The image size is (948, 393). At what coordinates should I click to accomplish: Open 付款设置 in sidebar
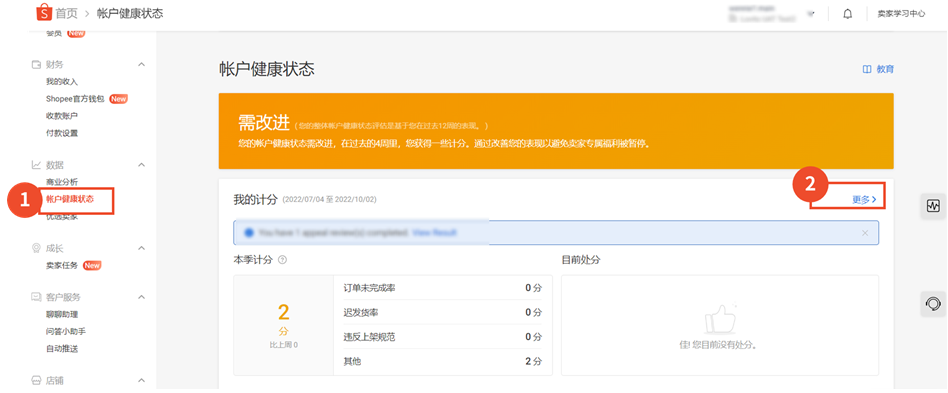(62, 133)
